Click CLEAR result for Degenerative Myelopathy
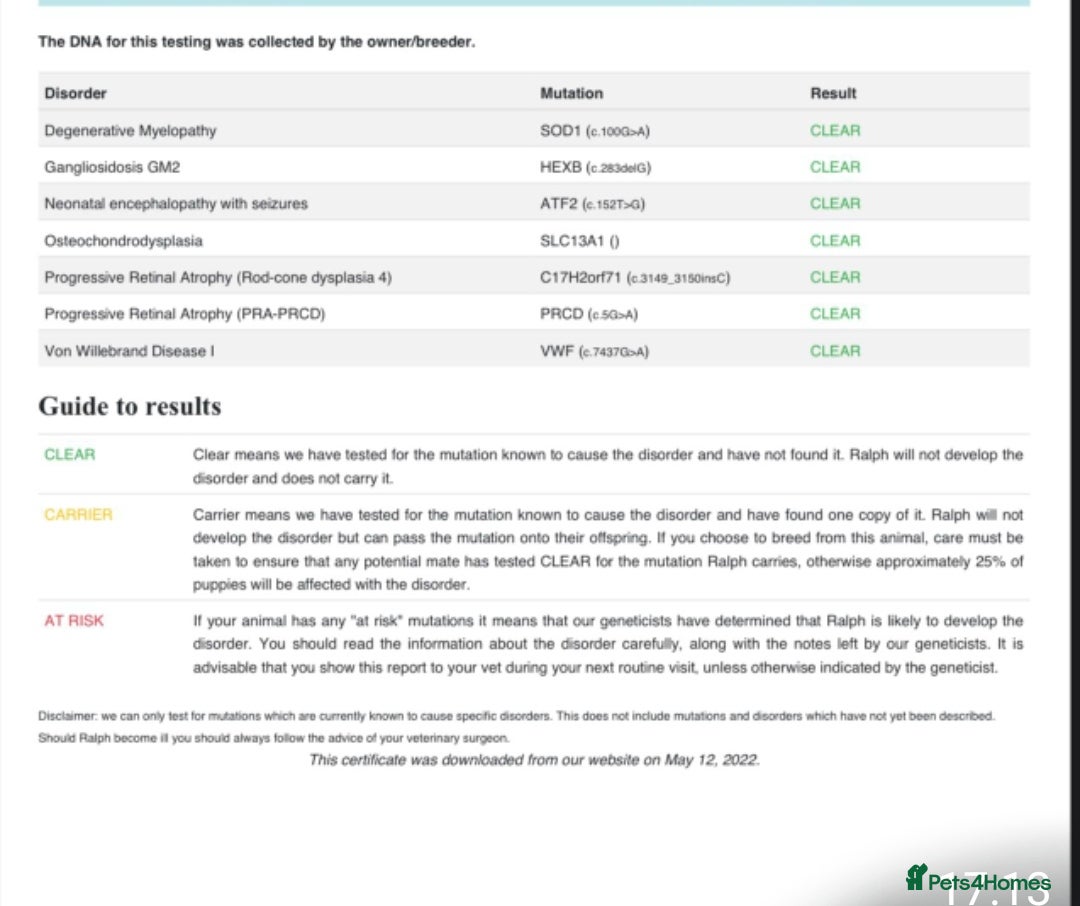Image resolution: width=1080 pixels, height=906 pixels. click(x=835, y=130)
